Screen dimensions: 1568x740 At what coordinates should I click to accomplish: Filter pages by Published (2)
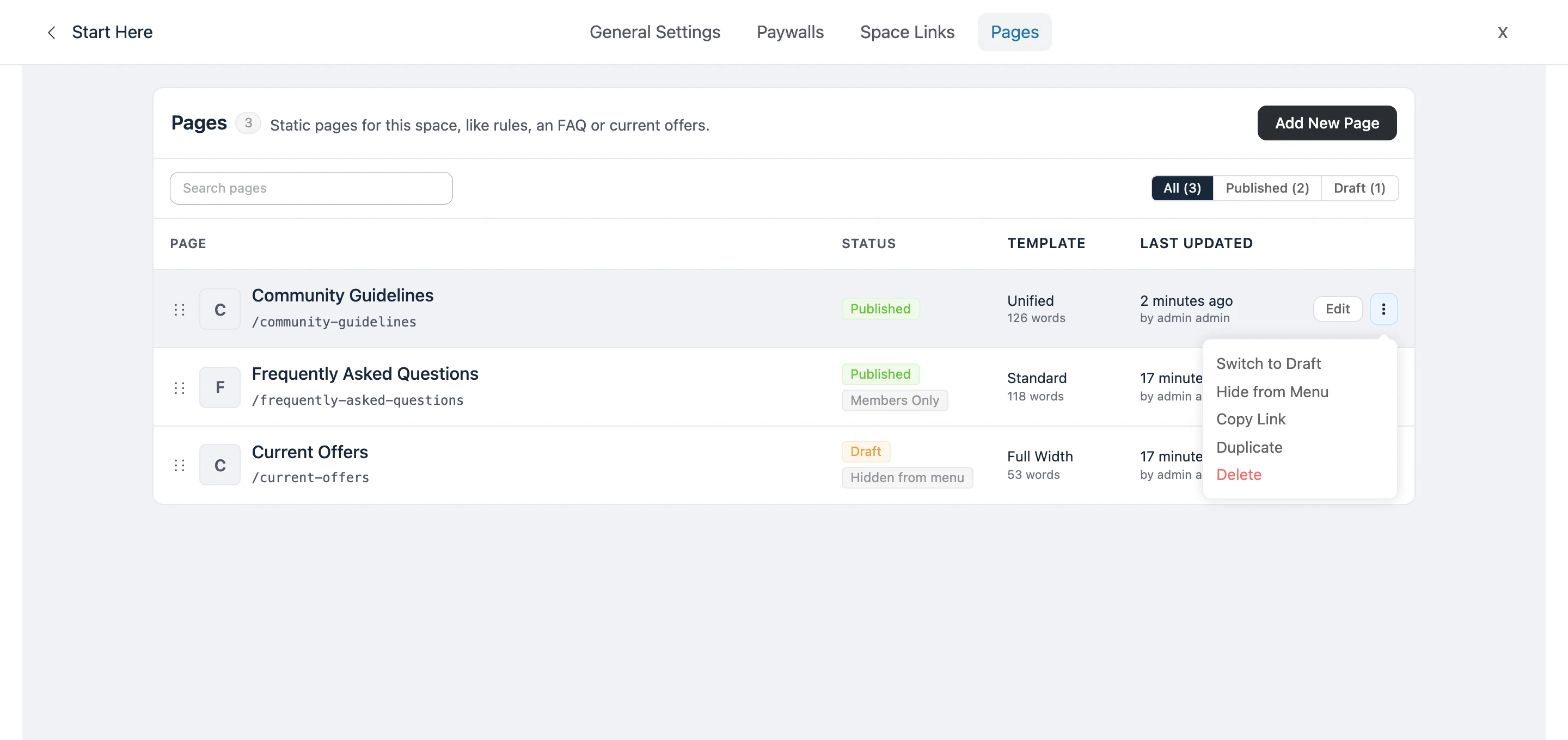(x=1267, y=188)
